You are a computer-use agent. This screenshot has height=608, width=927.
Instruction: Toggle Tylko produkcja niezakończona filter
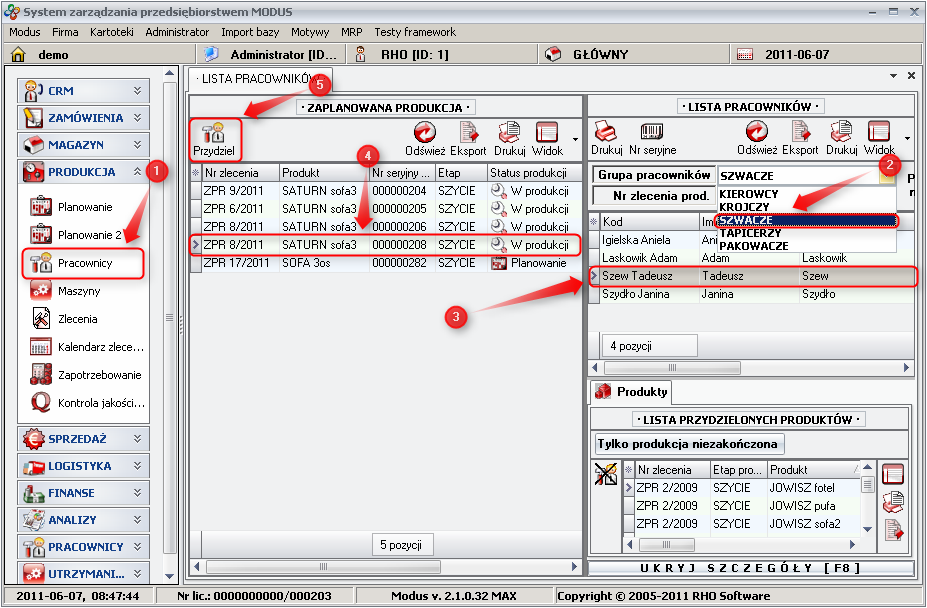coord(687,443)
